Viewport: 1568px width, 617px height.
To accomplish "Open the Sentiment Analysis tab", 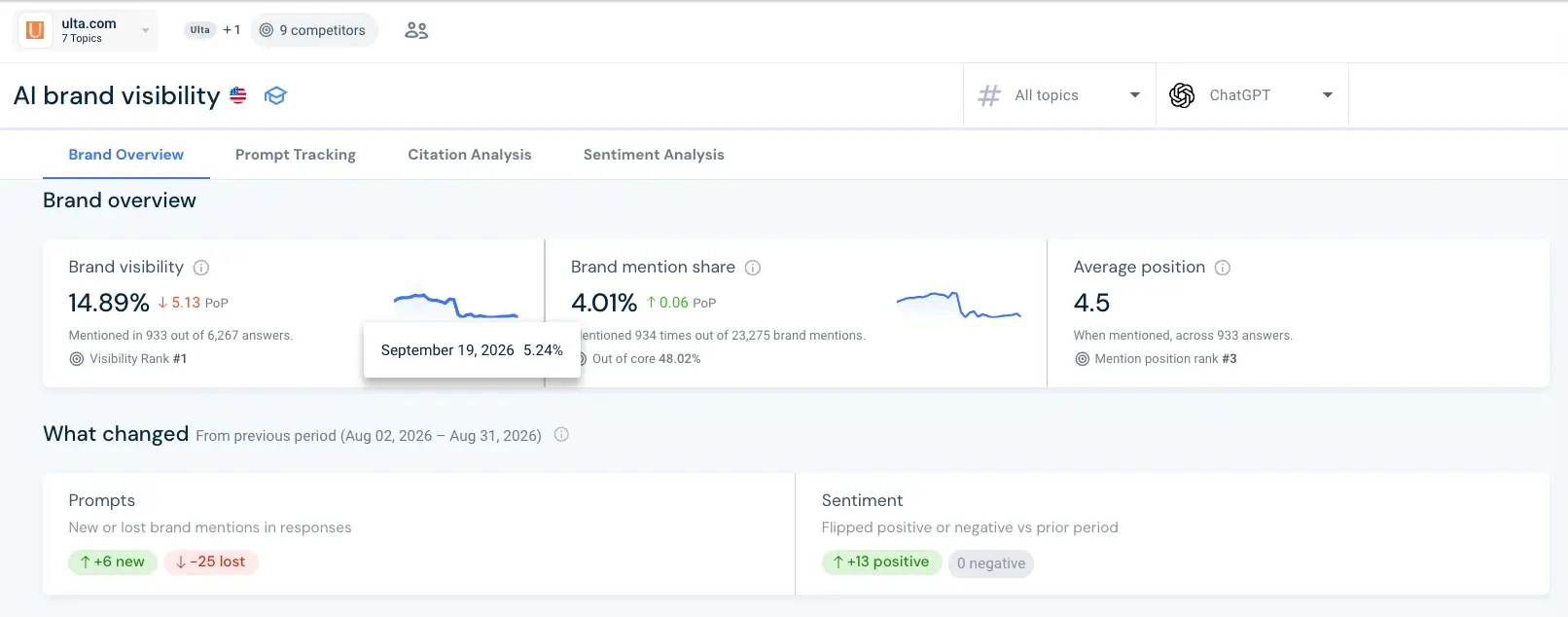I will (x=654, y=155).
